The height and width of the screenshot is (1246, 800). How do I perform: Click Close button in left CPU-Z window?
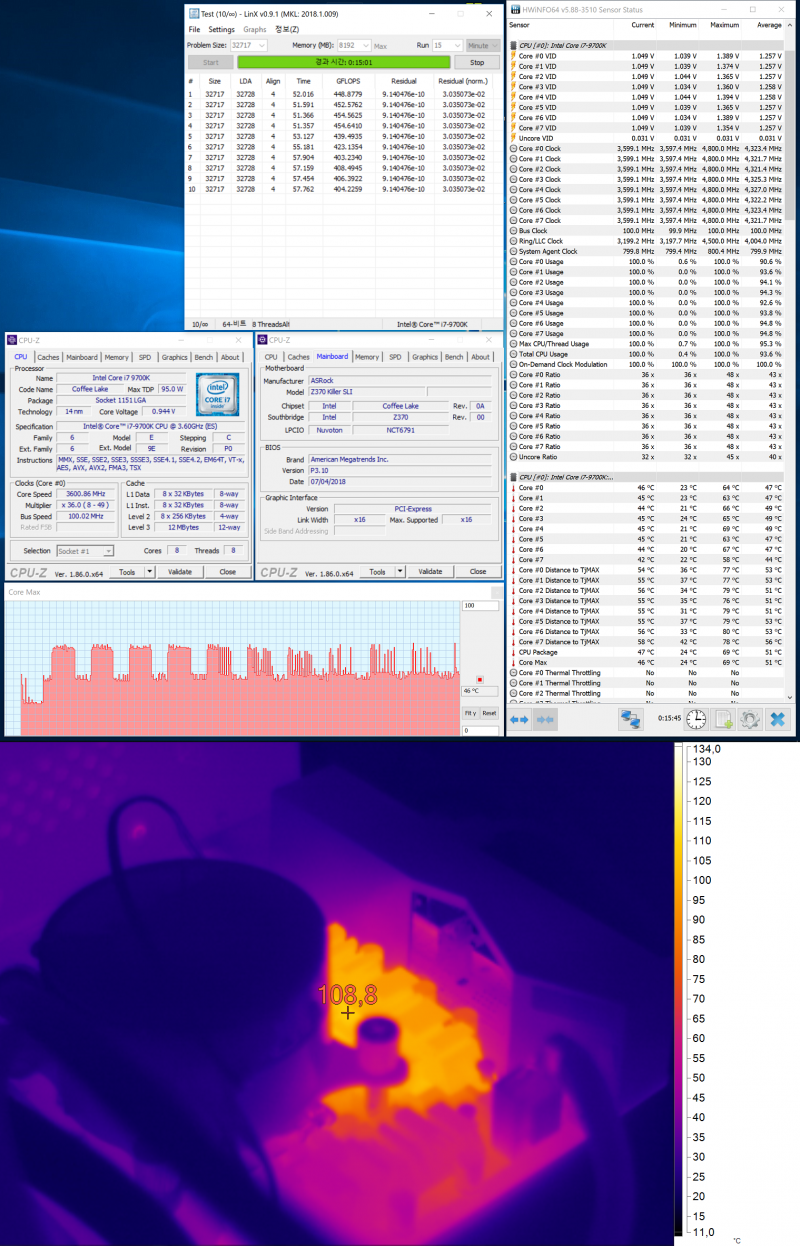[x=228, y=572]
